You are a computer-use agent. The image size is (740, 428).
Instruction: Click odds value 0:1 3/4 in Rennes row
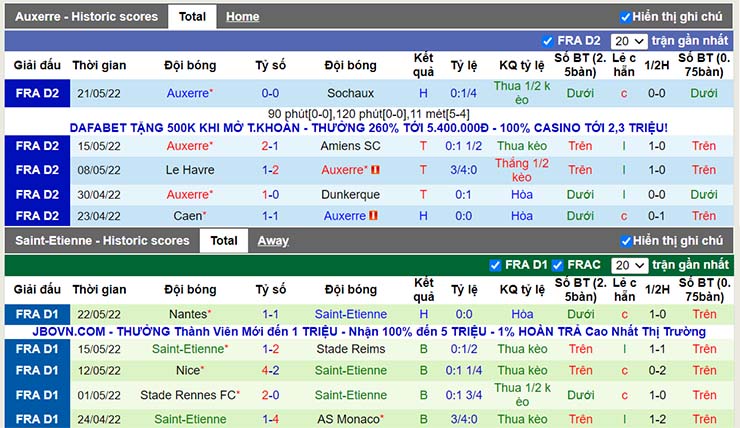tap(463, 395)
